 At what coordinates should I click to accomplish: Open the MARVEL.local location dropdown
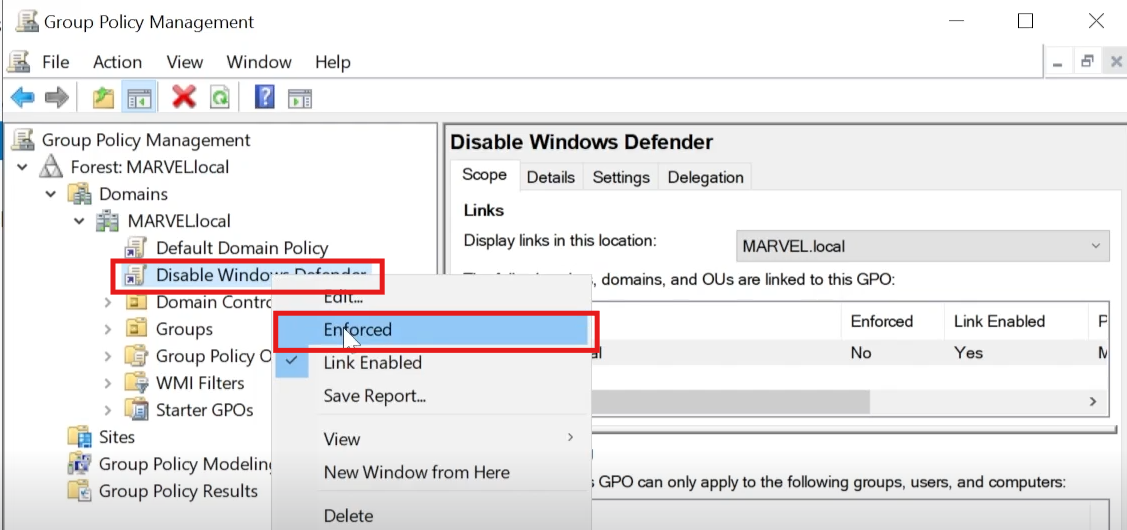click(x=922, y=247)
